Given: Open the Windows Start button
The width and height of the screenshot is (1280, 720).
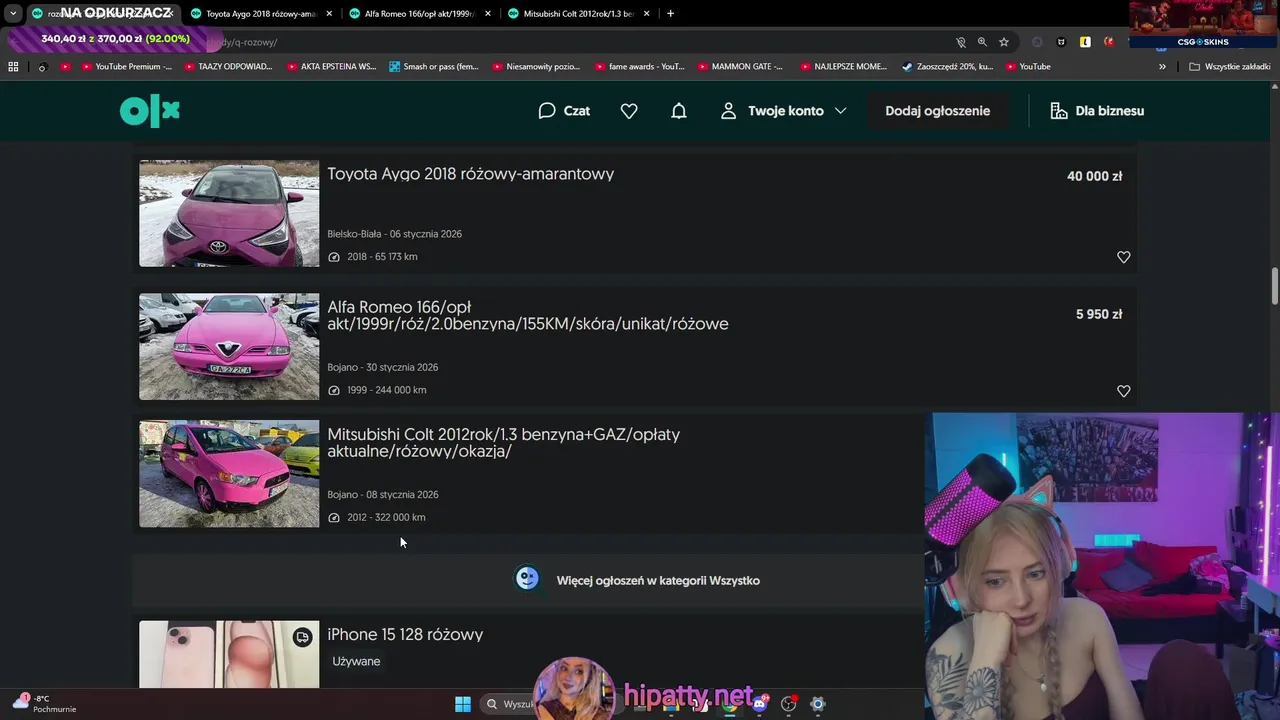Looking at the screenshot, I should click(x=463, y=704).
